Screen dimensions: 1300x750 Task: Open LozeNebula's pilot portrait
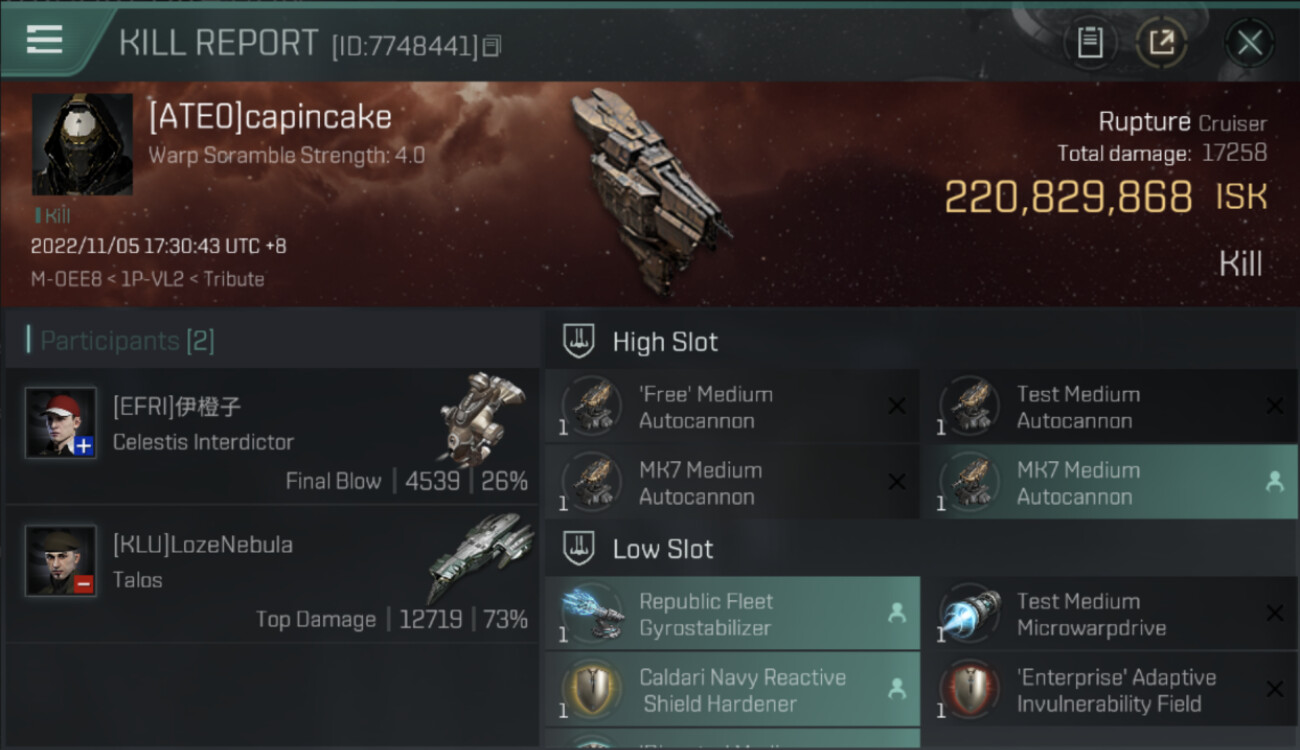pos(61,560)
